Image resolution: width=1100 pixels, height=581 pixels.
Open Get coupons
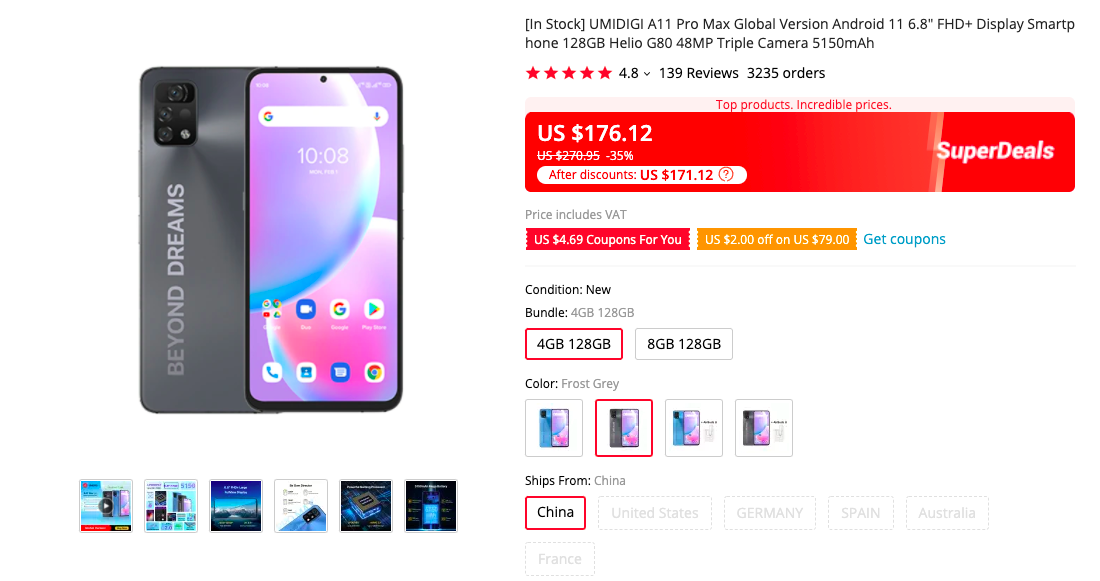click(904, 239)
